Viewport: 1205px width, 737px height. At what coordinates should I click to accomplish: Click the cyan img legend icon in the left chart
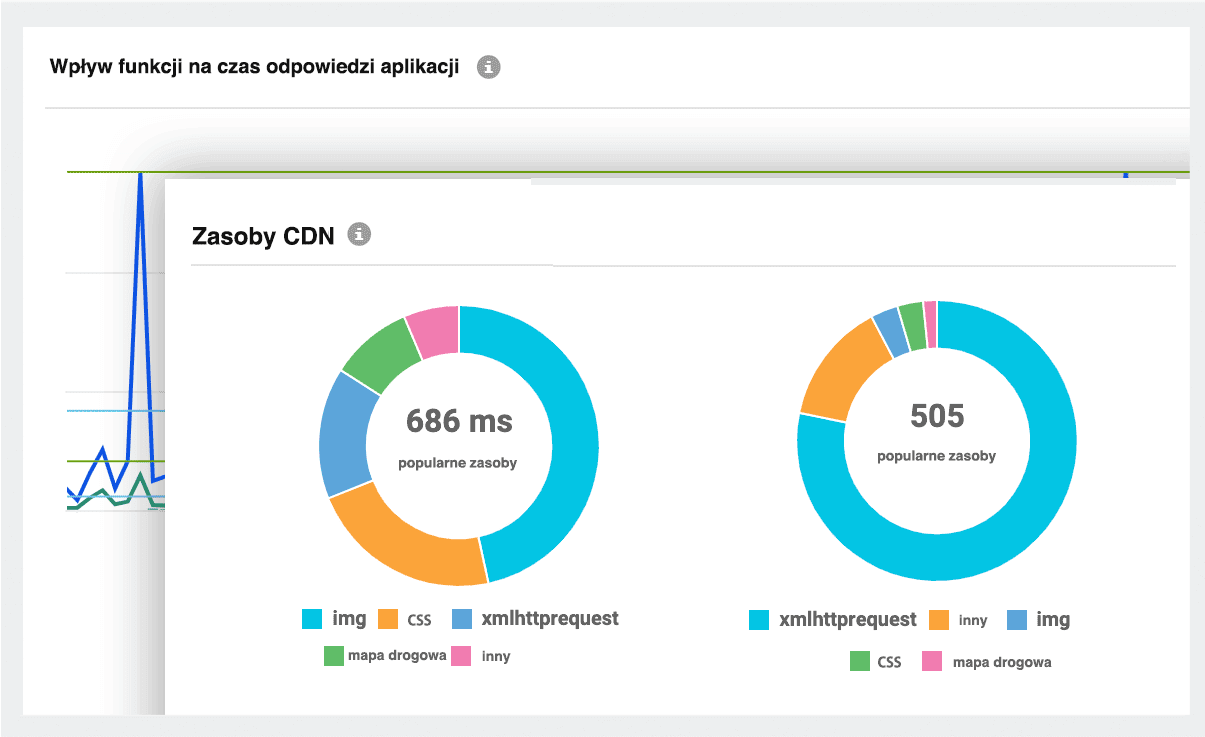pos(313,619)
